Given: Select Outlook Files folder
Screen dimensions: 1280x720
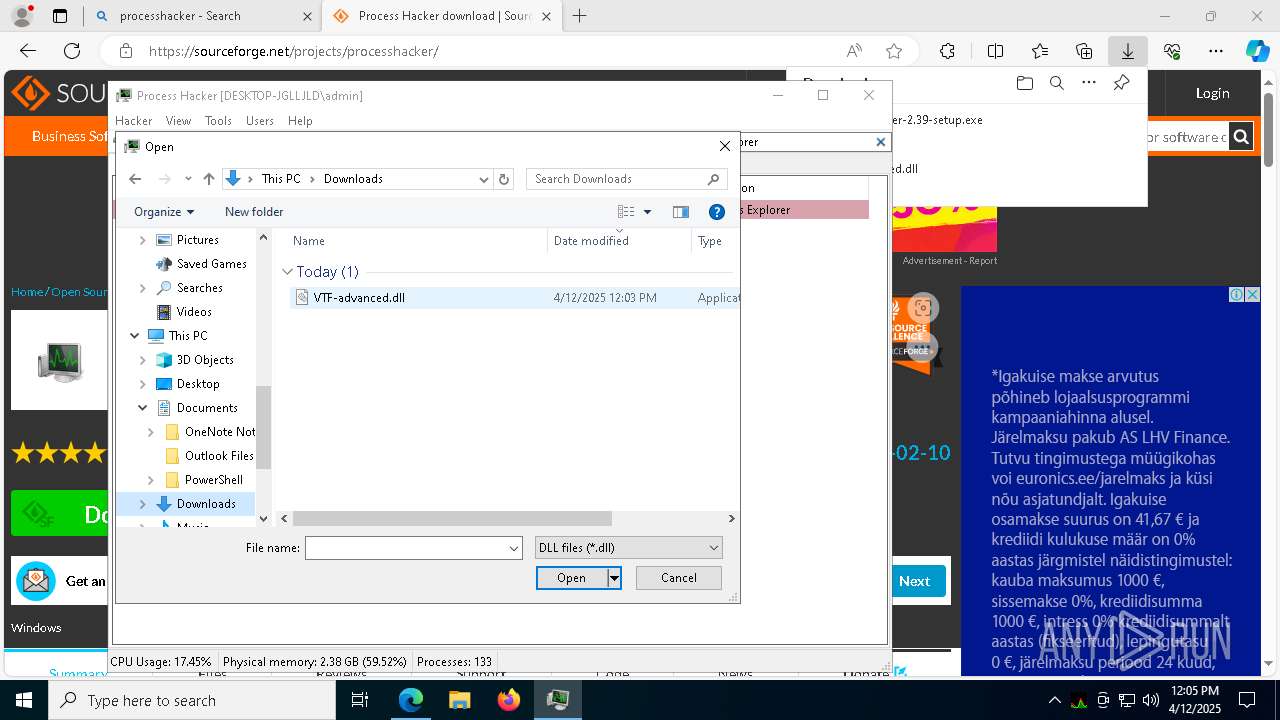Looking at the screenshot, I should [219, 456].
